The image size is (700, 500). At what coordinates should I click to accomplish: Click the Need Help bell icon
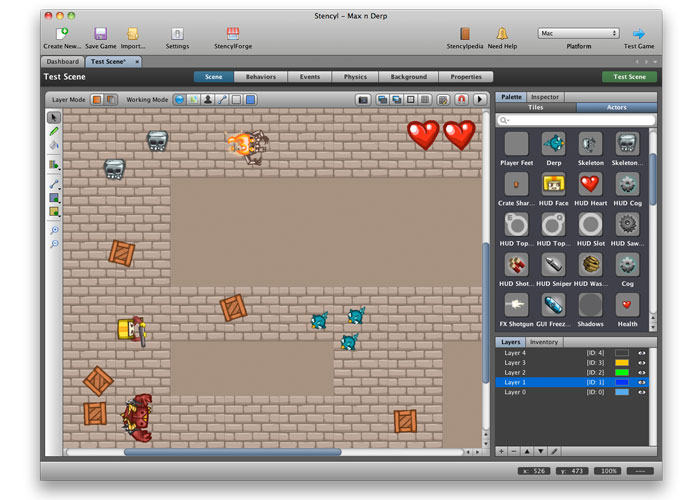click(x=502, y=33)
